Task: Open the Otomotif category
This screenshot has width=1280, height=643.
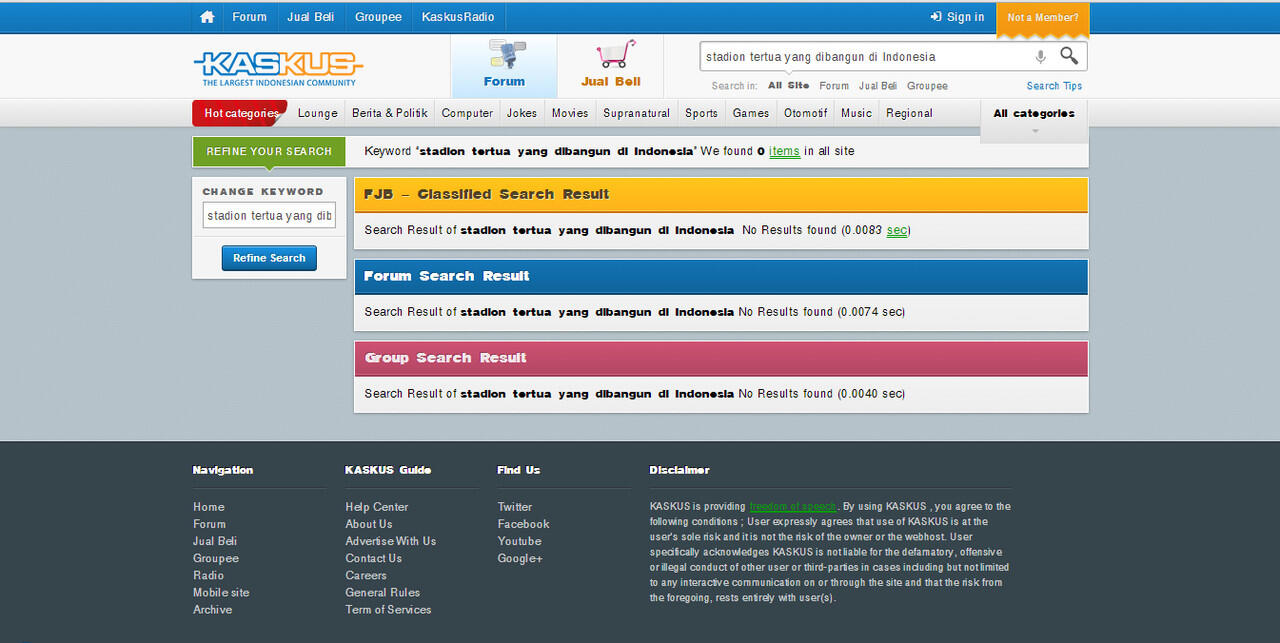Action: (805, 113)
